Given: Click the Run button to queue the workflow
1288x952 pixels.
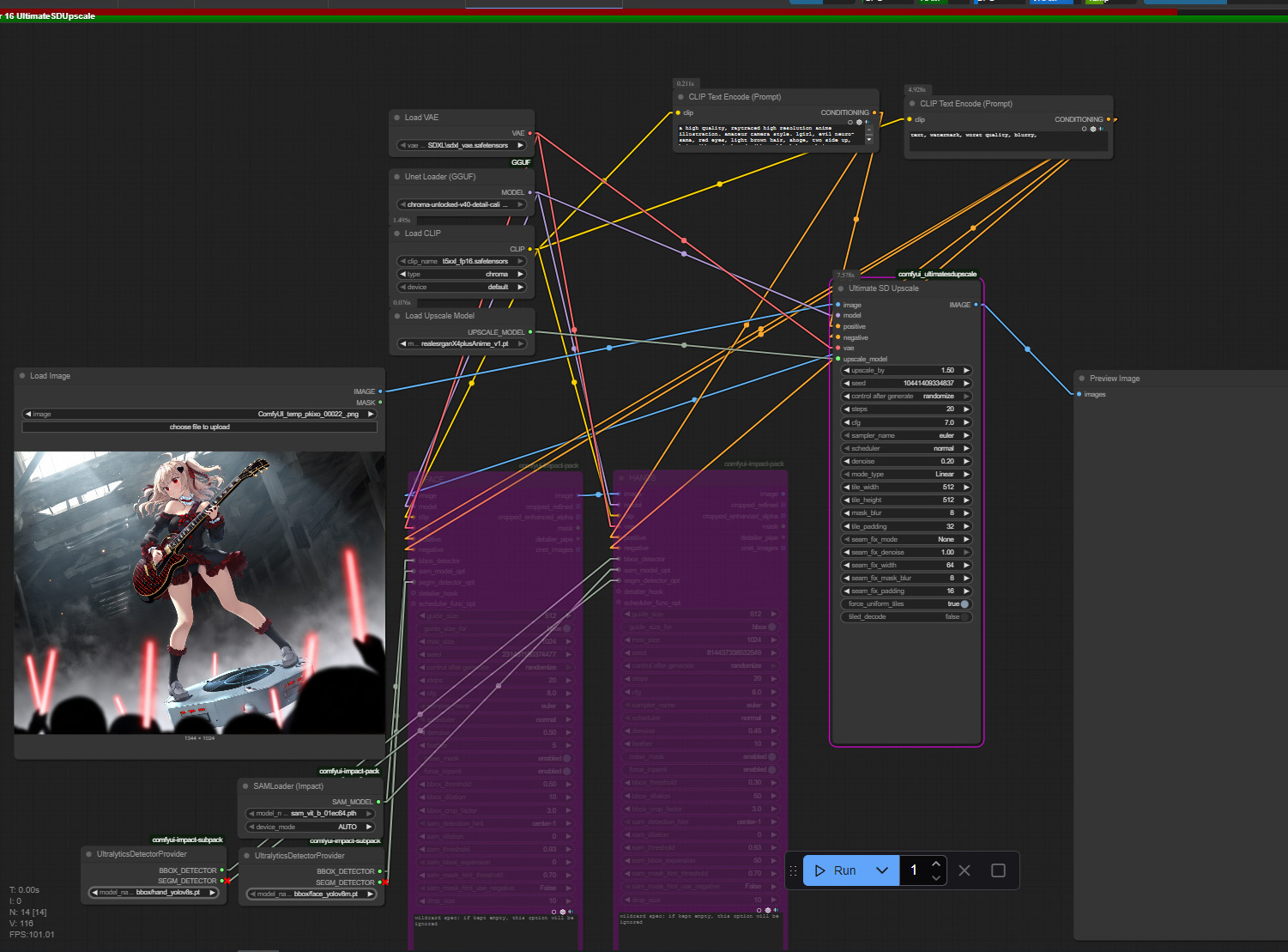Looking at the screenshot, I should point(836,870).
